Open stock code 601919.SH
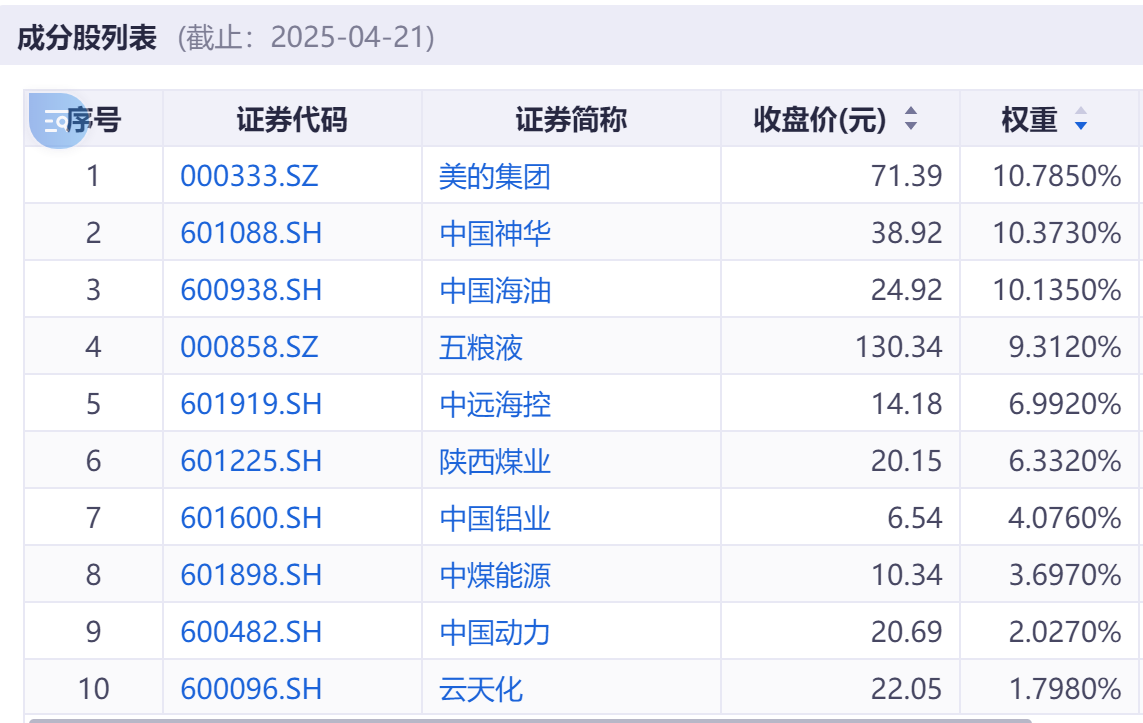This screenshot has height=723, width=1143. tap(251, 404)
